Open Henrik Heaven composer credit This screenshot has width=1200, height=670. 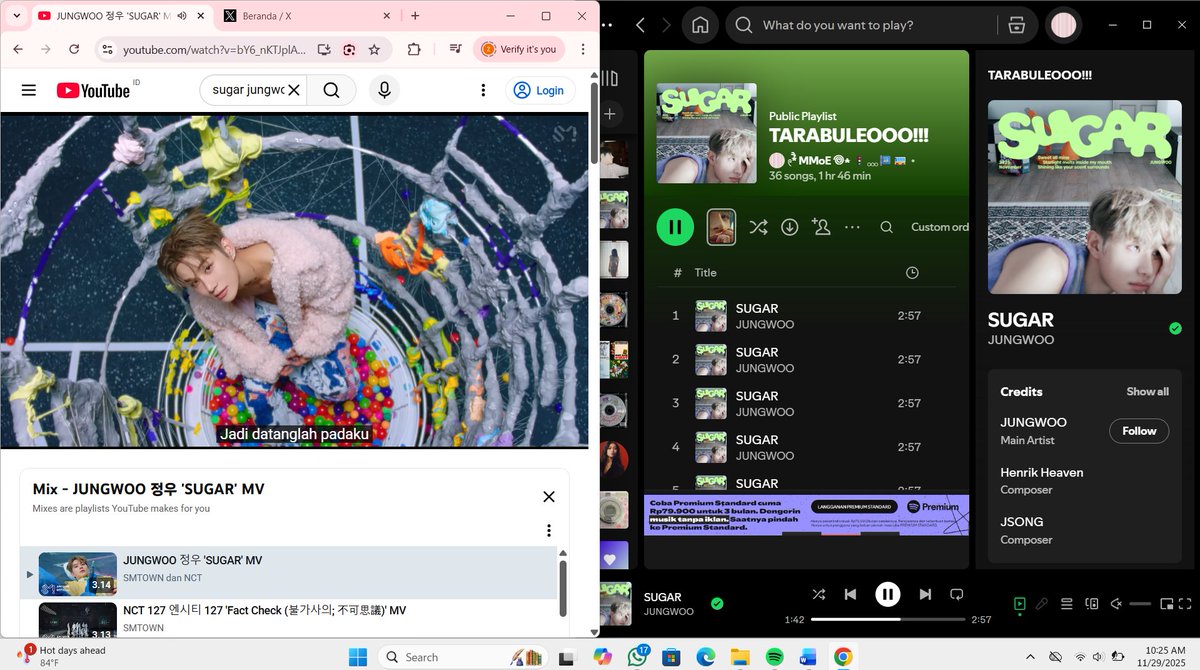(1041, 472)
